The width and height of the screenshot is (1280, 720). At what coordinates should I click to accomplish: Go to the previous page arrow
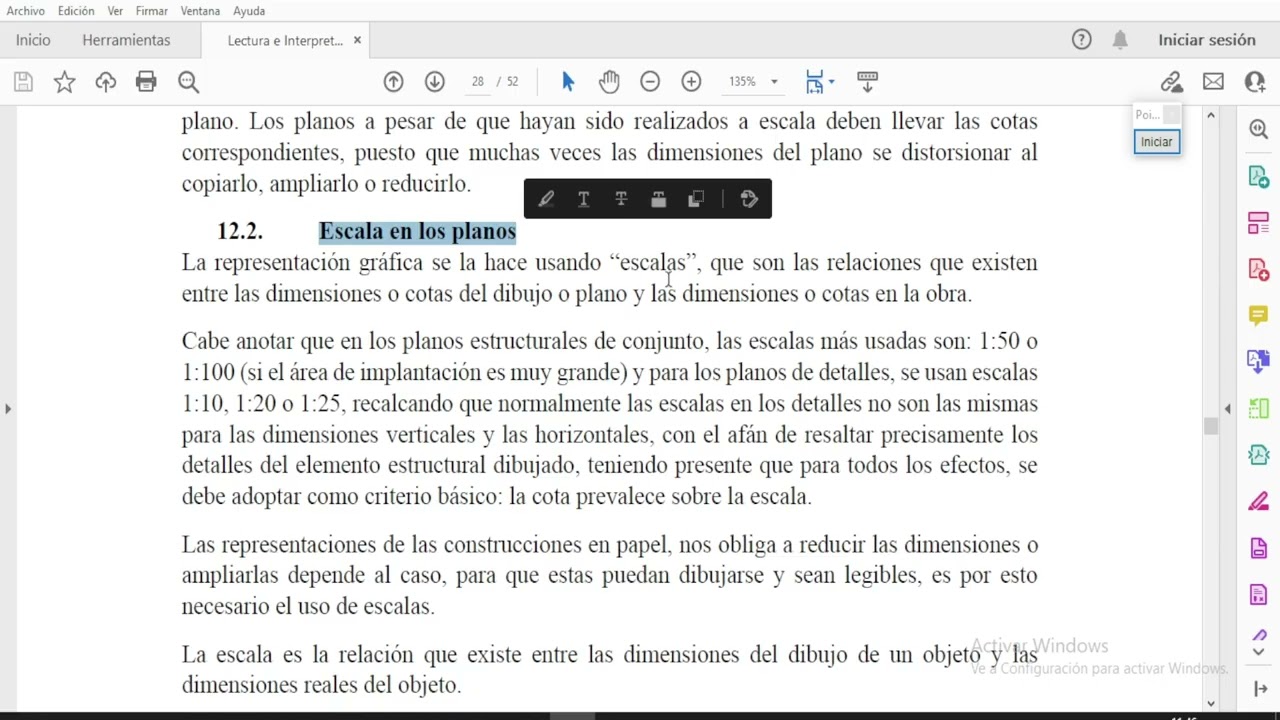pos(393,82)
